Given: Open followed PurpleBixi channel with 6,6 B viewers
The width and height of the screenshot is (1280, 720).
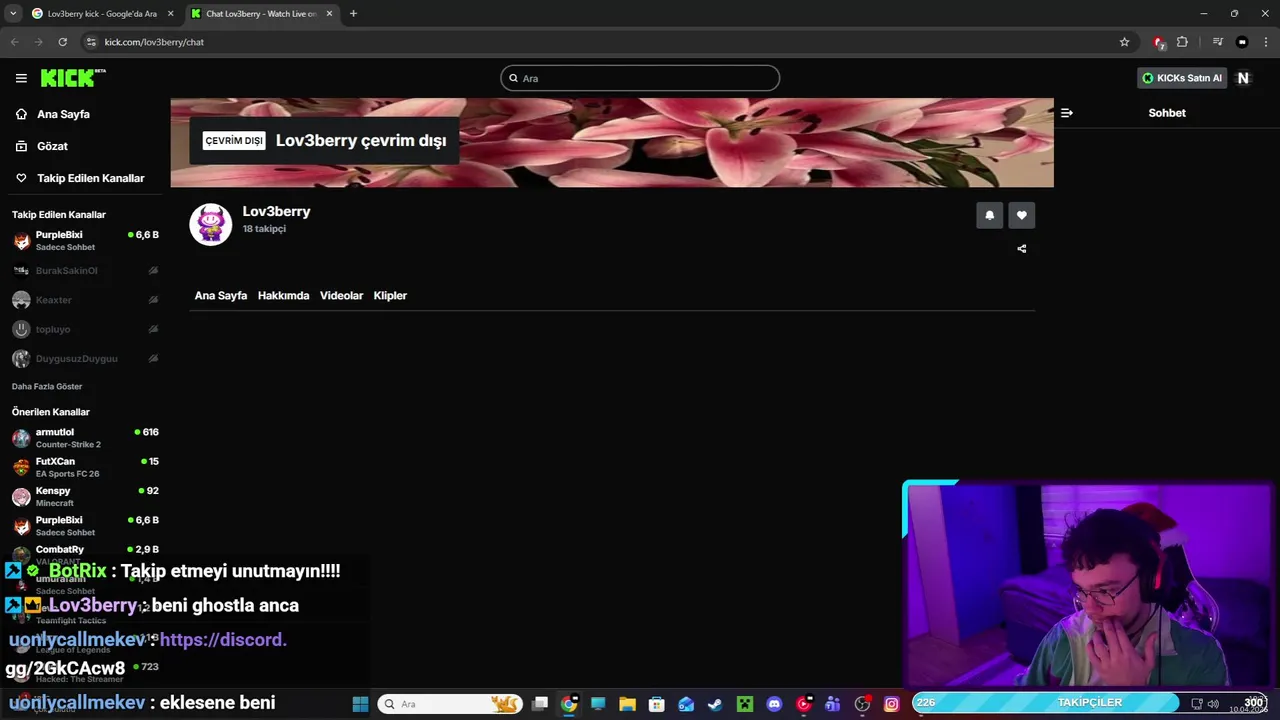Looking at the screenshot, I should [x=85, y=240].
